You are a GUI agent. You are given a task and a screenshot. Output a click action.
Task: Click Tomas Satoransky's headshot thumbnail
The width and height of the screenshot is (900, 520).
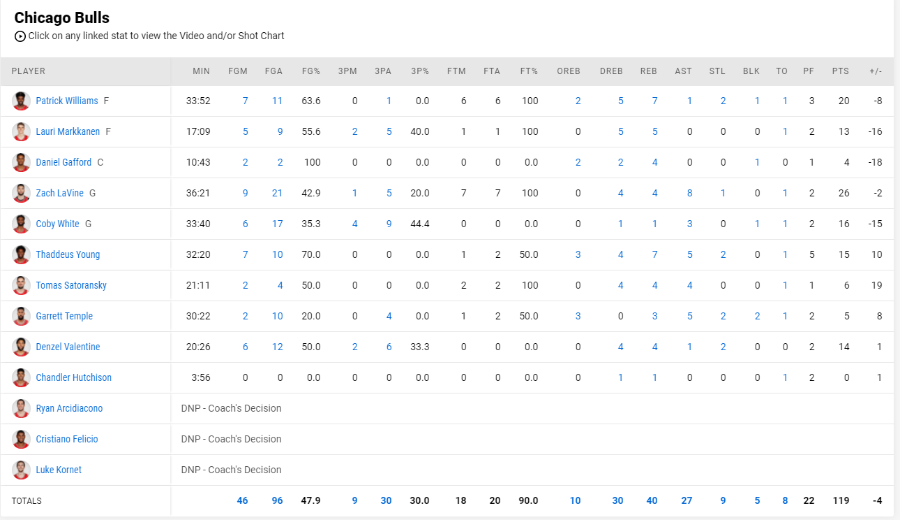[x=21, y=285]
